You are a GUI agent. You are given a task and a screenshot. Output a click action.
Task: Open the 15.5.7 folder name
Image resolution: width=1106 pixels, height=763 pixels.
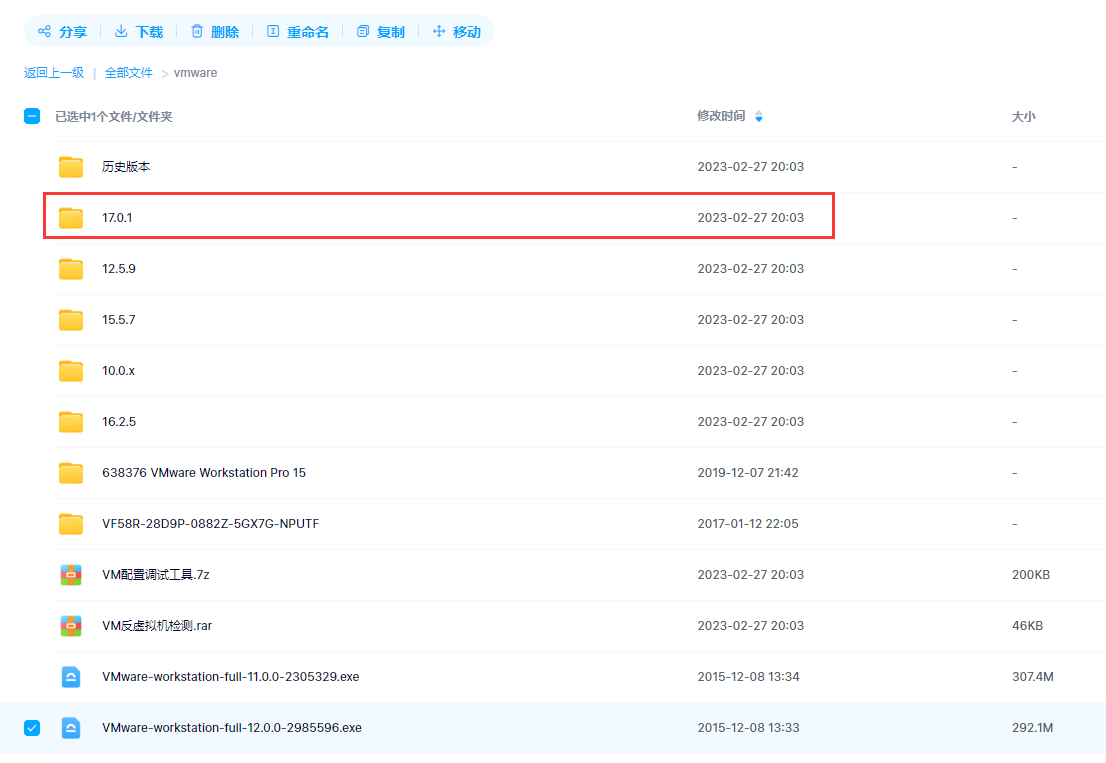(118, 319)
